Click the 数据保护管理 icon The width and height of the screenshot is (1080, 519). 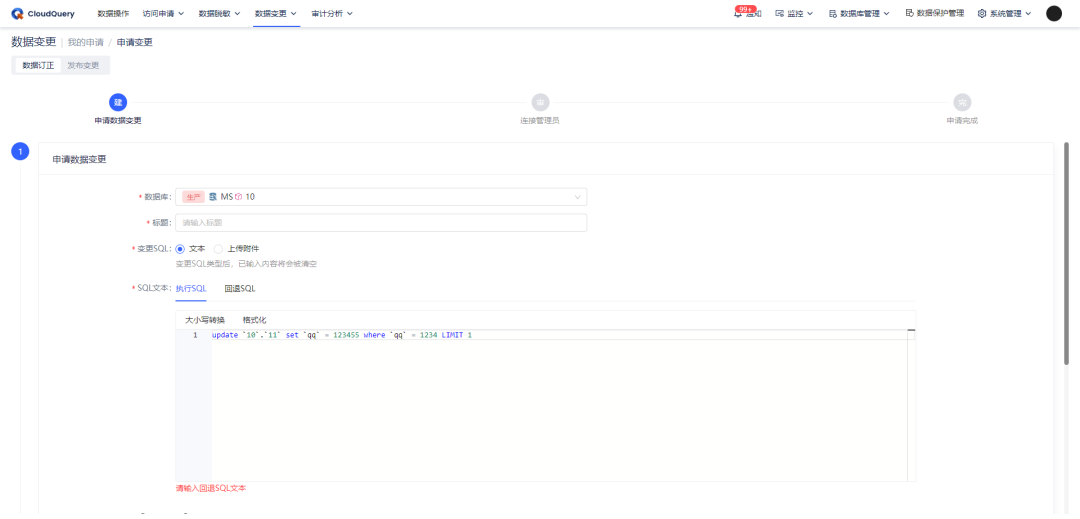(x=909, y=13)
